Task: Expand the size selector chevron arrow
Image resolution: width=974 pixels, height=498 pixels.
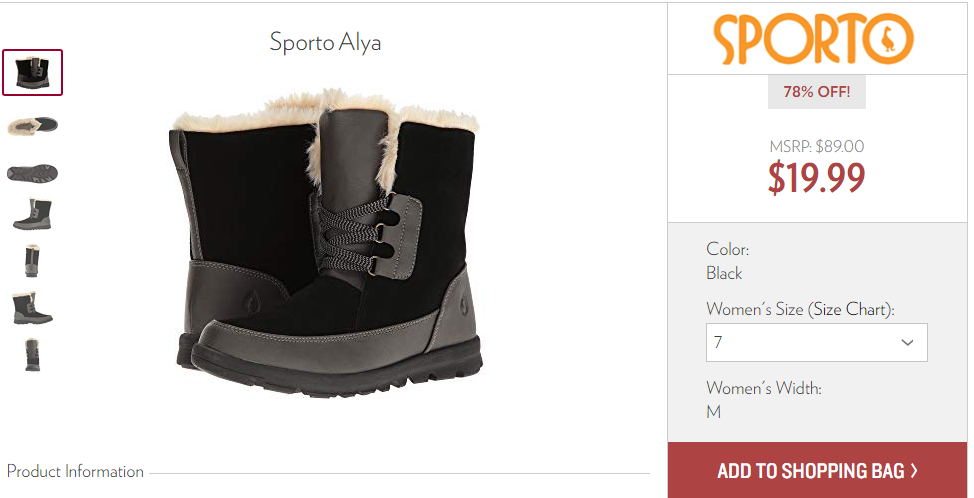Action: 907,342
